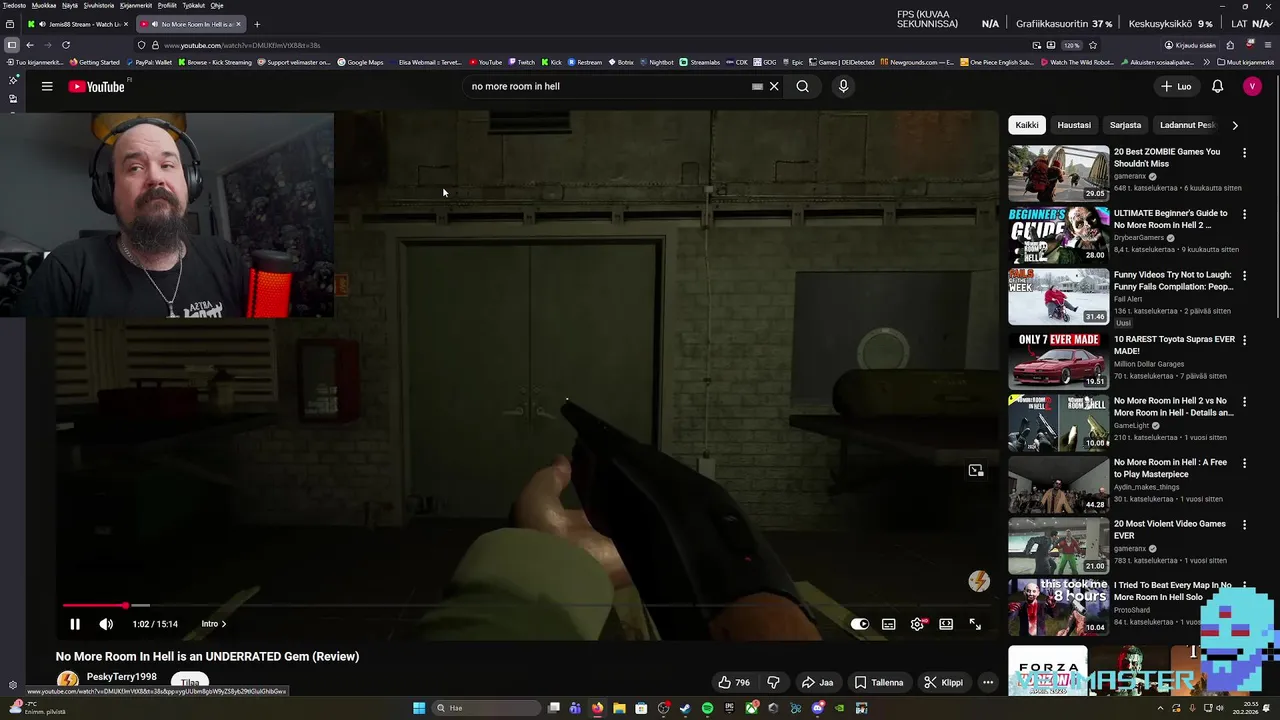Screen dimensions: 1280x720
Task: Pause the video playback
Action: (x=75, y=624)
